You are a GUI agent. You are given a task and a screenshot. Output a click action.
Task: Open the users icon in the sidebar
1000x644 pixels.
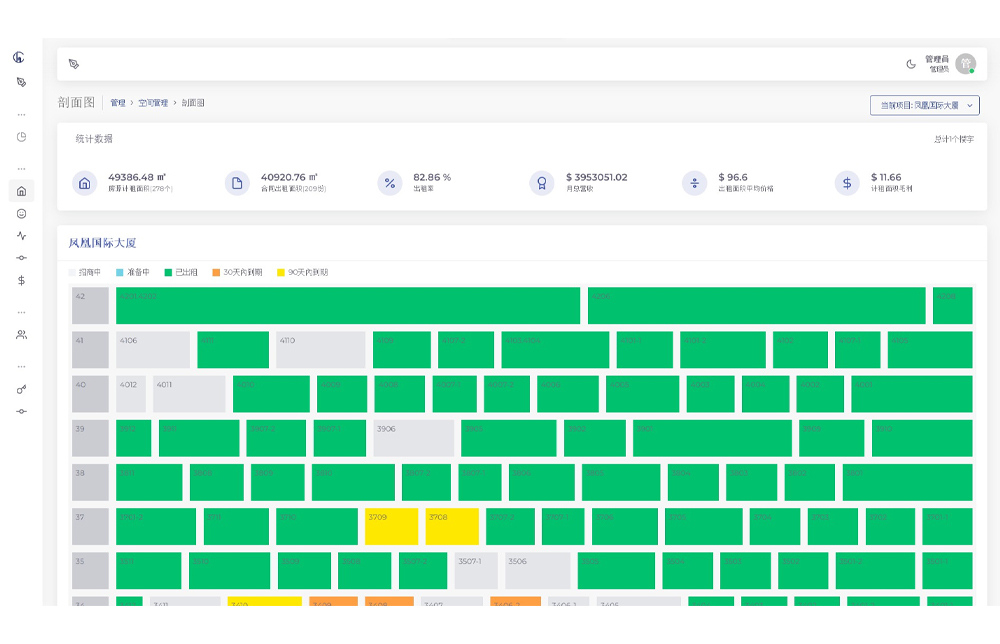coord(21,335)
